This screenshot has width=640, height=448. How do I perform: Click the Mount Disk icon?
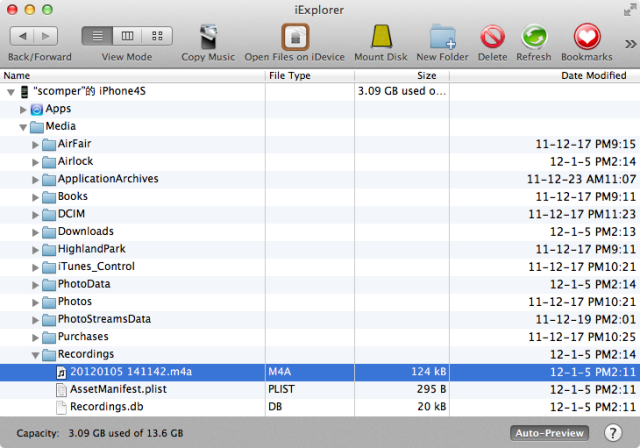[381, 37]
